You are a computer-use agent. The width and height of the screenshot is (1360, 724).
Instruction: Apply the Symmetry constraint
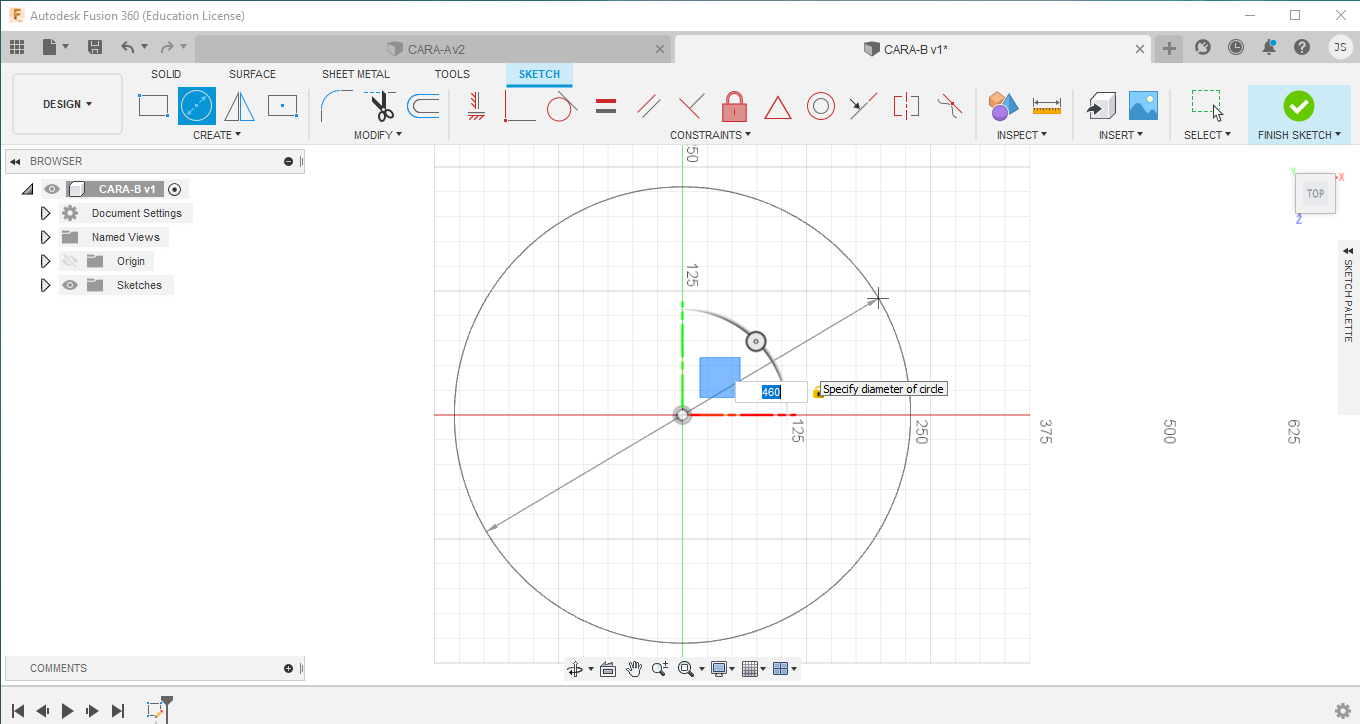click(x=906, y=105)
